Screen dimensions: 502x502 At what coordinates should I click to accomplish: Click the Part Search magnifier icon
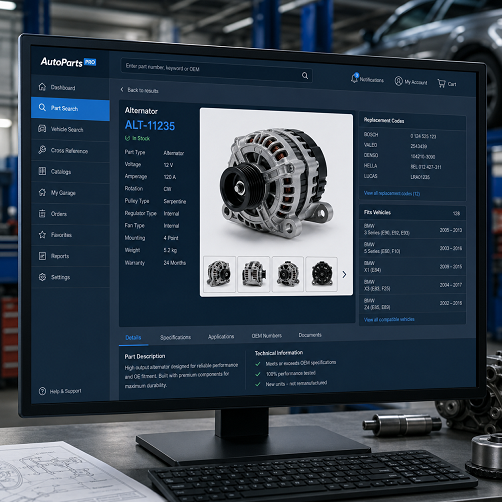click(x=42, y=107)
